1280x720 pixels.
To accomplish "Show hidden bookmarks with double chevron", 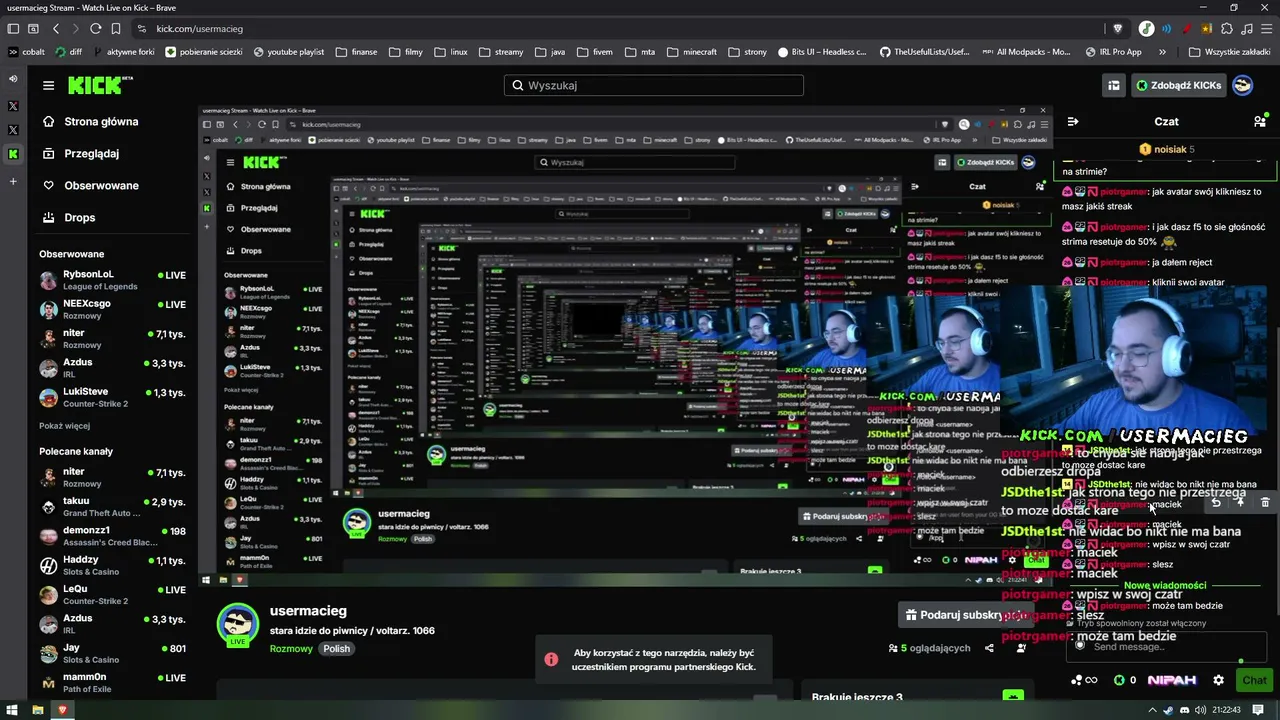I will (1162, 52).
